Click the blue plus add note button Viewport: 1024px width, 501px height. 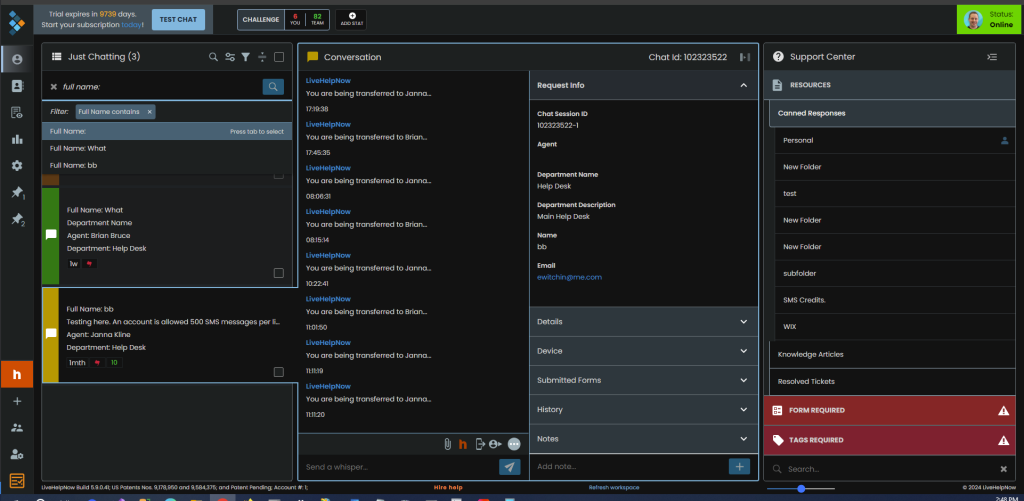pyautogui.click(x=739, y=466)
